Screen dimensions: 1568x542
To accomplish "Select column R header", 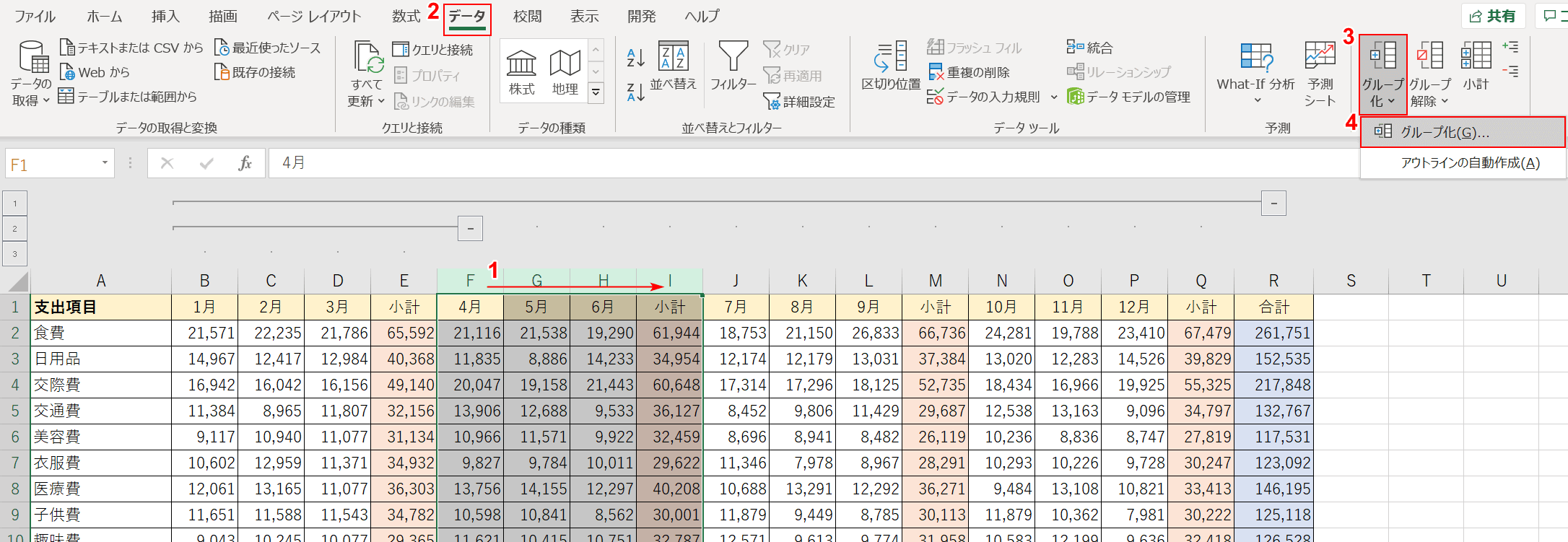I will tap(1273, 281).
